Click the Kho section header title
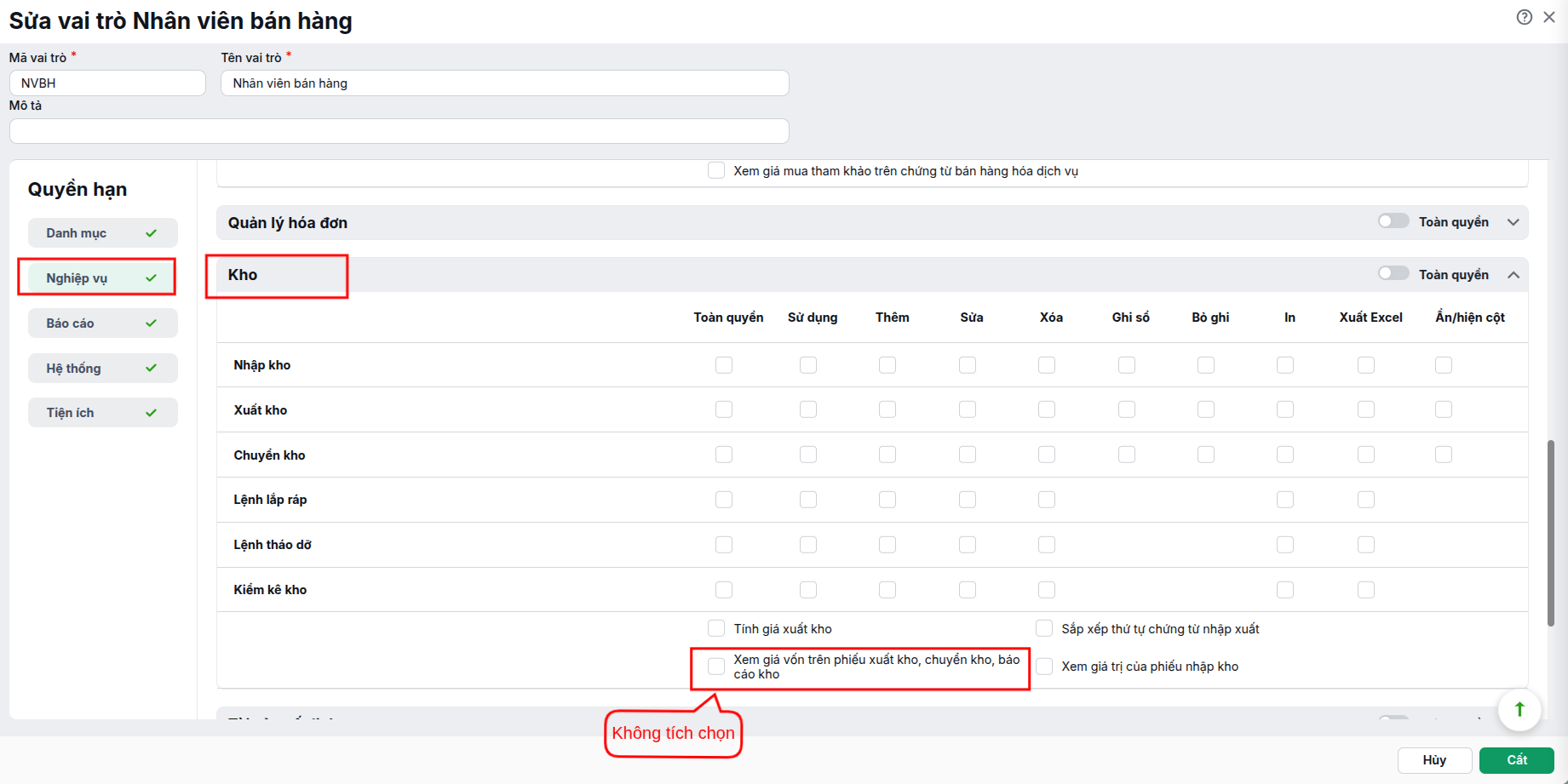 pos(243,275)
